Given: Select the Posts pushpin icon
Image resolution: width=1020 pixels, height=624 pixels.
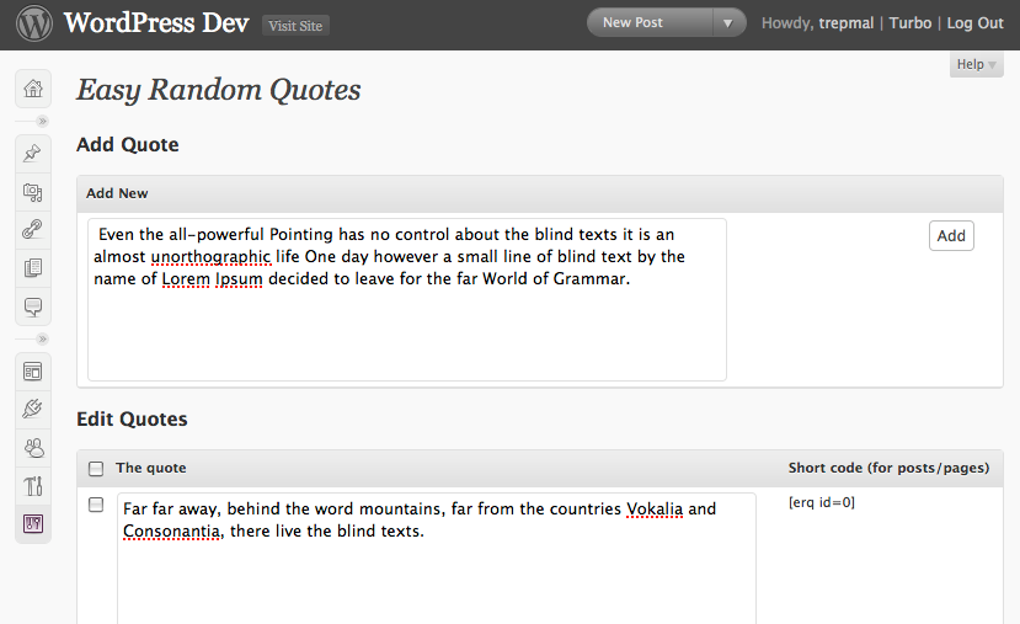Looking at the screenshot, I should pos(33,154).
